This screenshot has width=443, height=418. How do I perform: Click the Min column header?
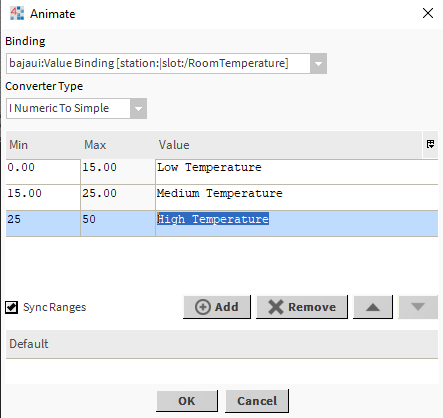pyautogui.click(x=43, y=145)
